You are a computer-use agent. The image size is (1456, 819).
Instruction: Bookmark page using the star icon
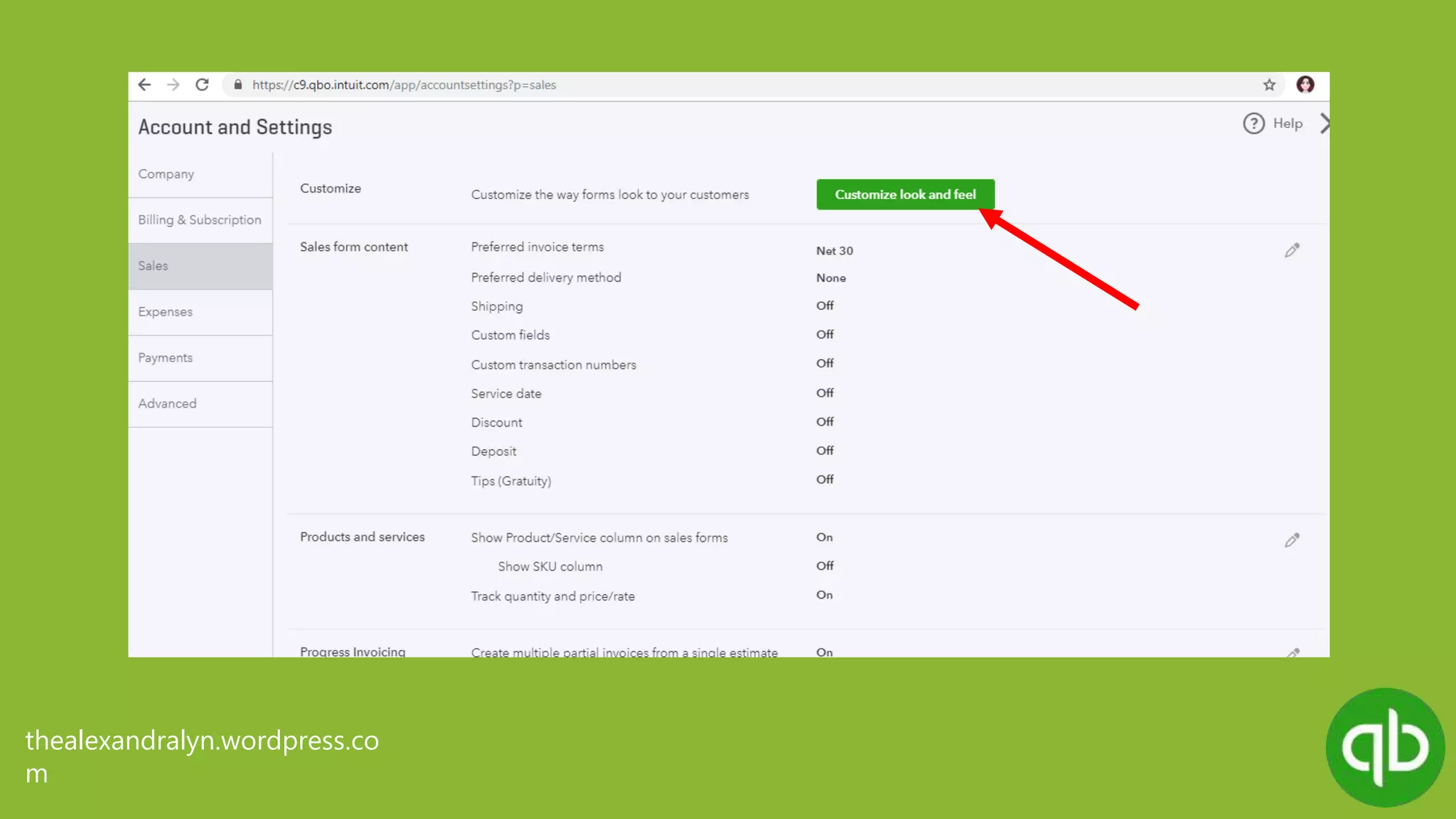[x=1269, y=85]
